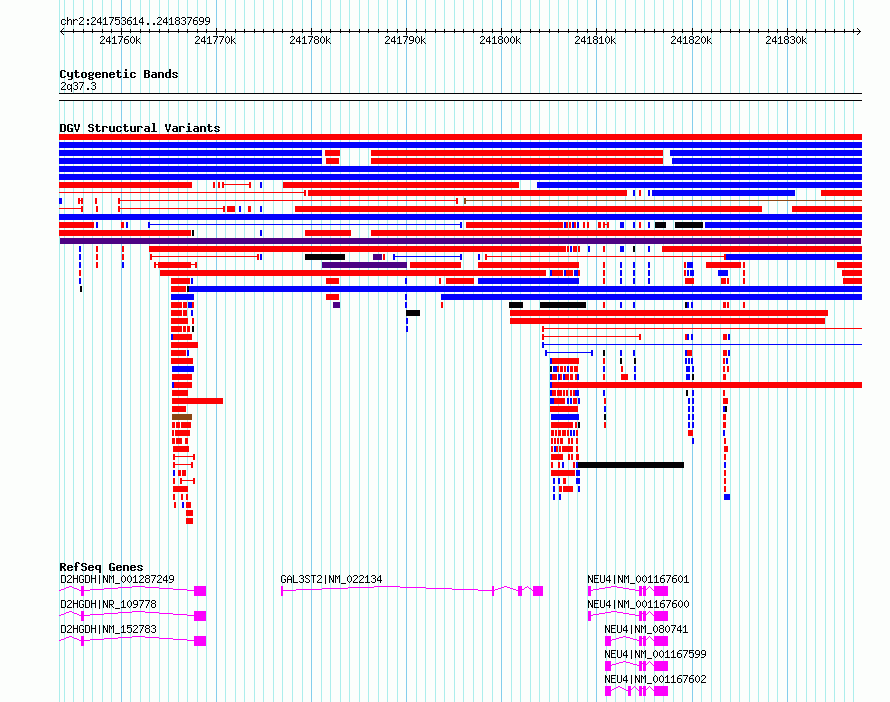The width and height of the screenshot is (890, 702).
Task: Select the transcript glyph under D2HGDH|NM_001287249
Action: pyautogui.click(x=133, y=591)
